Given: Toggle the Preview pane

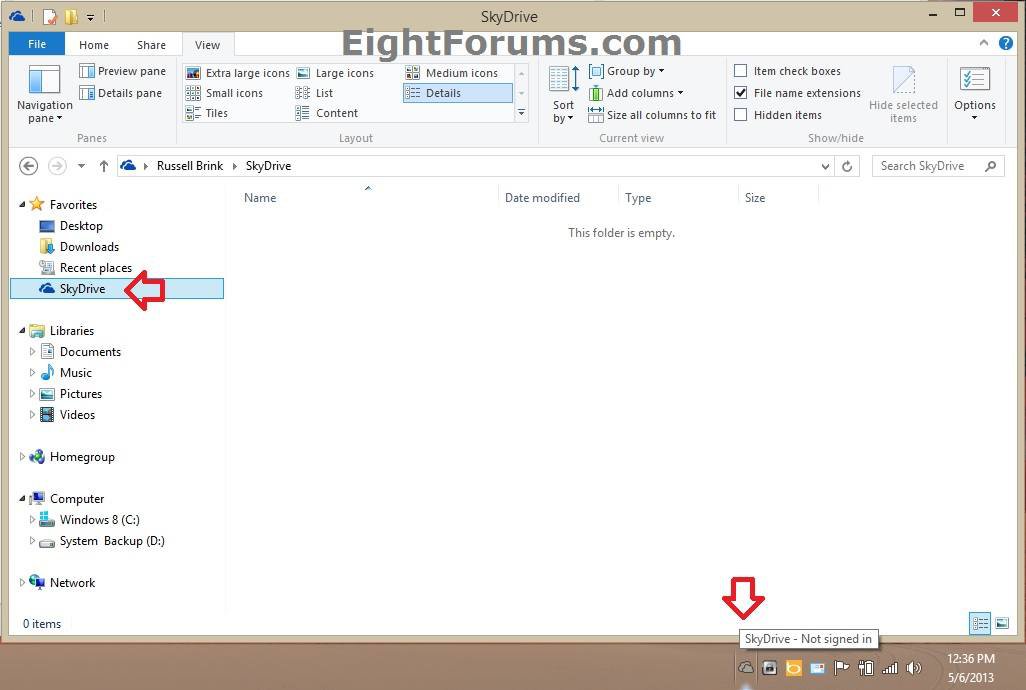Looking at the screenshot, I should [x=122, y=71].
